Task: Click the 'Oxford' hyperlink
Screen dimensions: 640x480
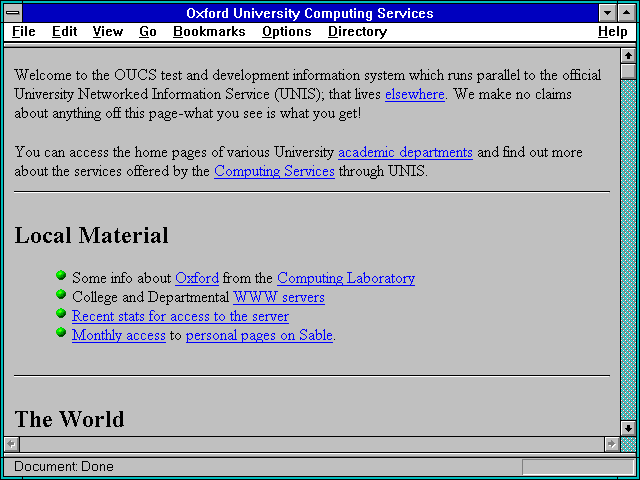Action: pos(197,278)
